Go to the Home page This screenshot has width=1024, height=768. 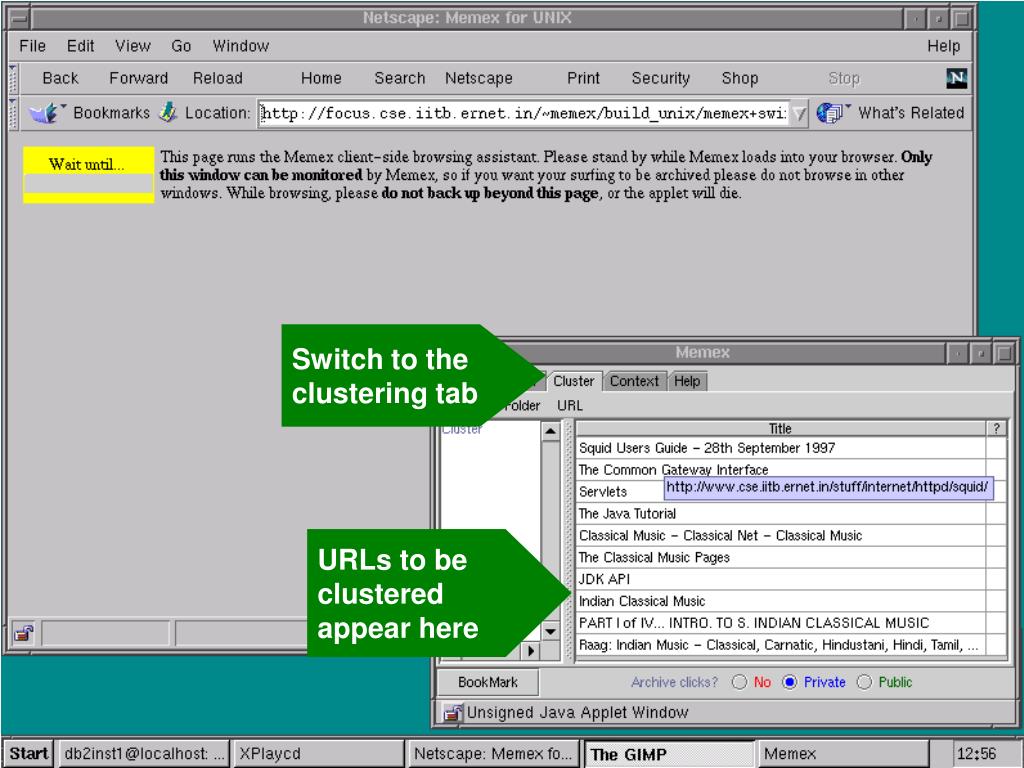321,78
